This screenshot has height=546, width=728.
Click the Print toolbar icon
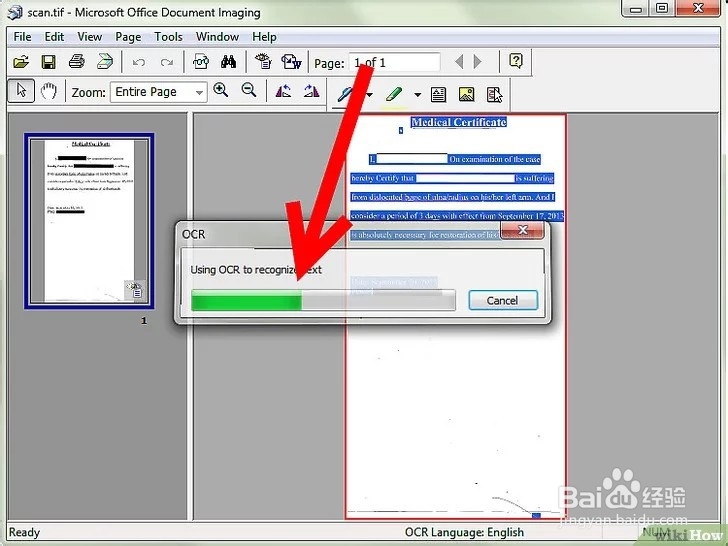[x=77, y=61]
